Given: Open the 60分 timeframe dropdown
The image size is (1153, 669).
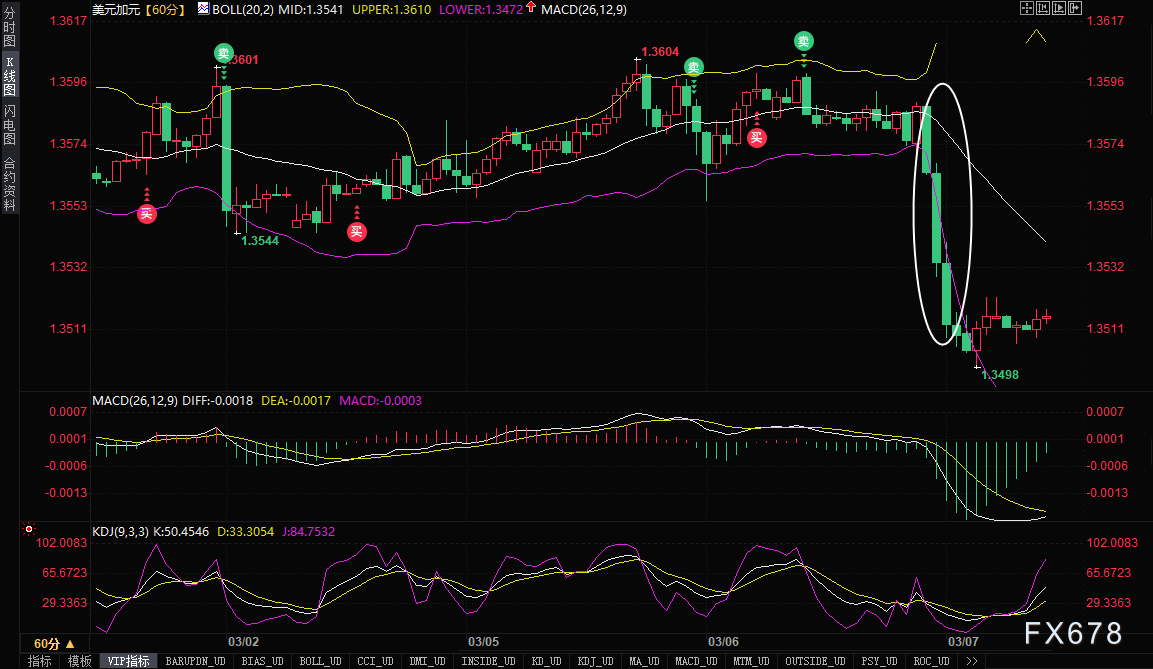Looking at the screenshot, I should point(54,643).
